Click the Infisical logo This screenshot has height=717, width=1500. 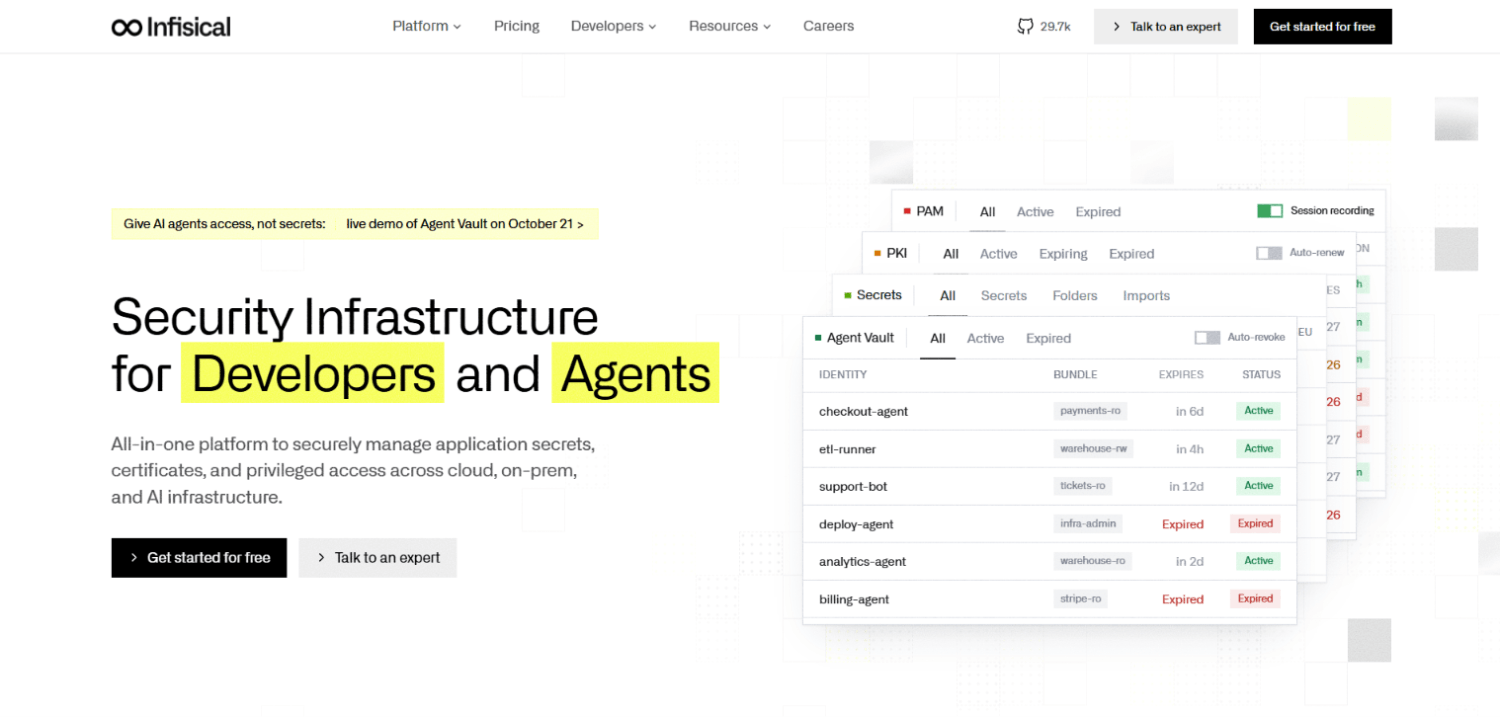tap(171, 27)
